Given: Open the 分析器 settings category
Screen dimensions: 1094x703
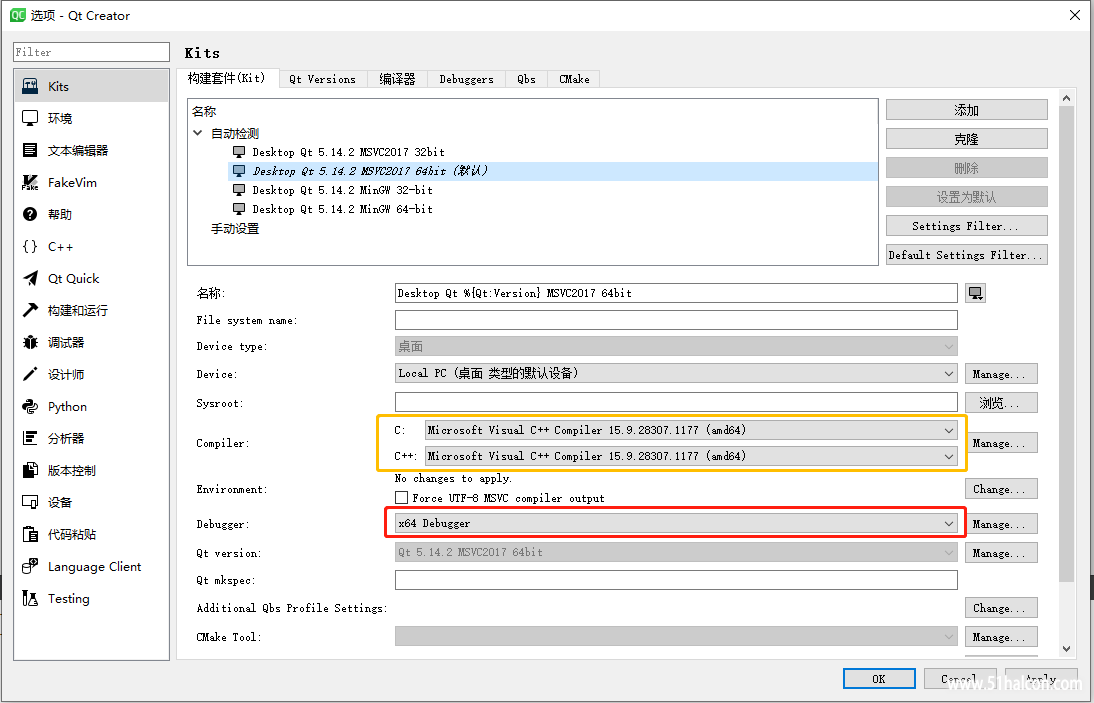Looking at the screenshot, I should point(91,439).
